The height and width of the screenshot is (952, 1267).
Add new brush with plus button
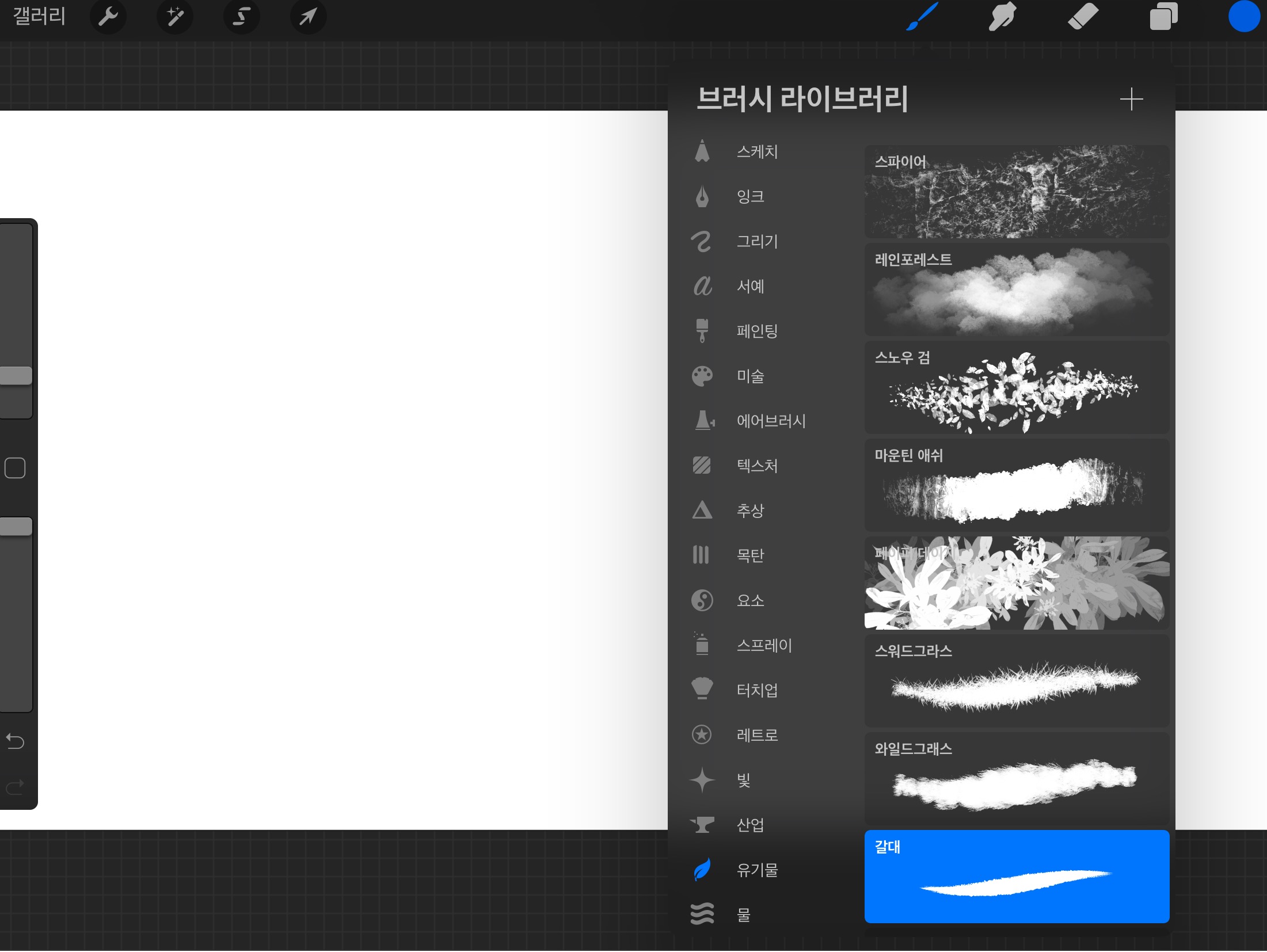click(1131, 100)
